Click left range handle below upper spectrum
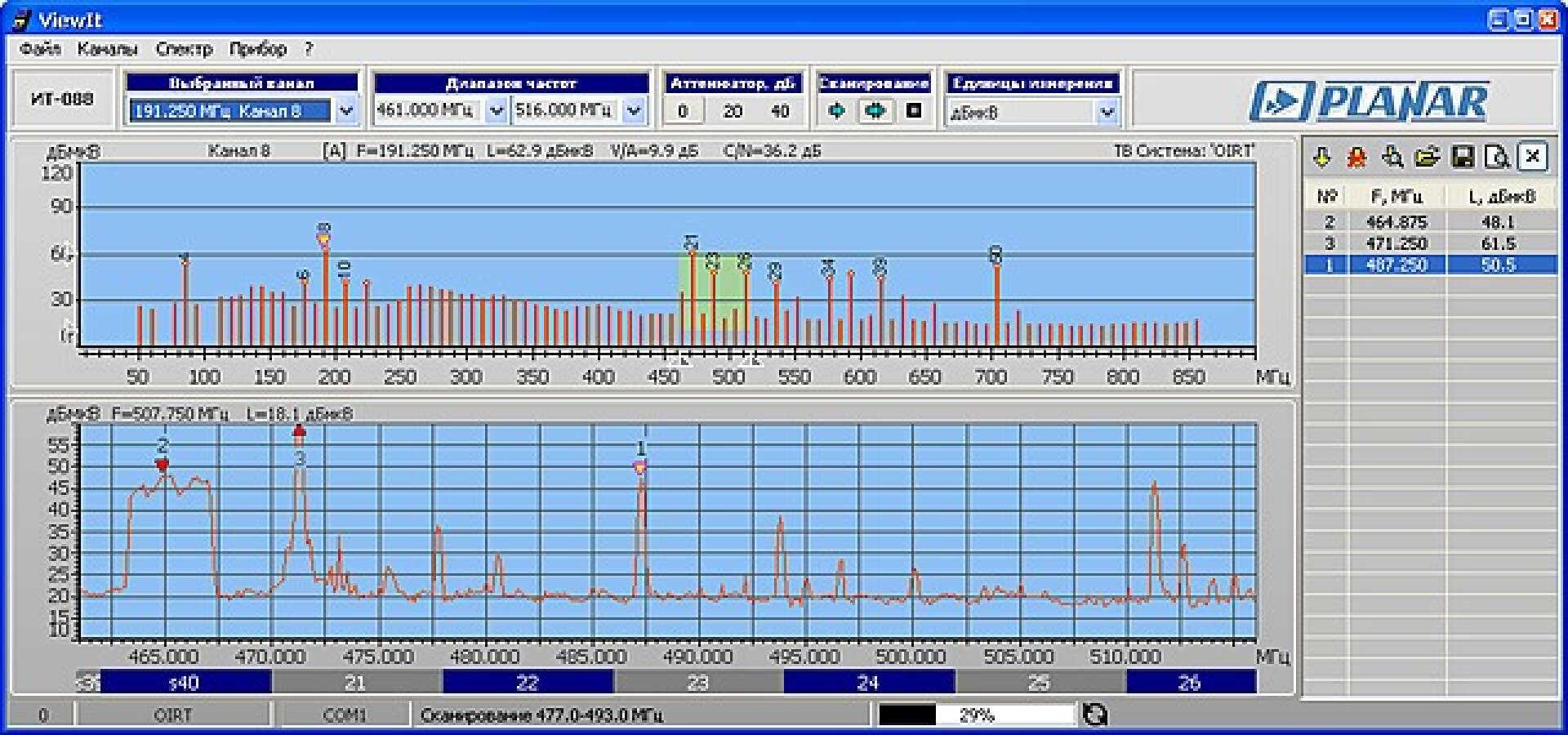This screenshot has height=735, width=1568. pos(682,359)
